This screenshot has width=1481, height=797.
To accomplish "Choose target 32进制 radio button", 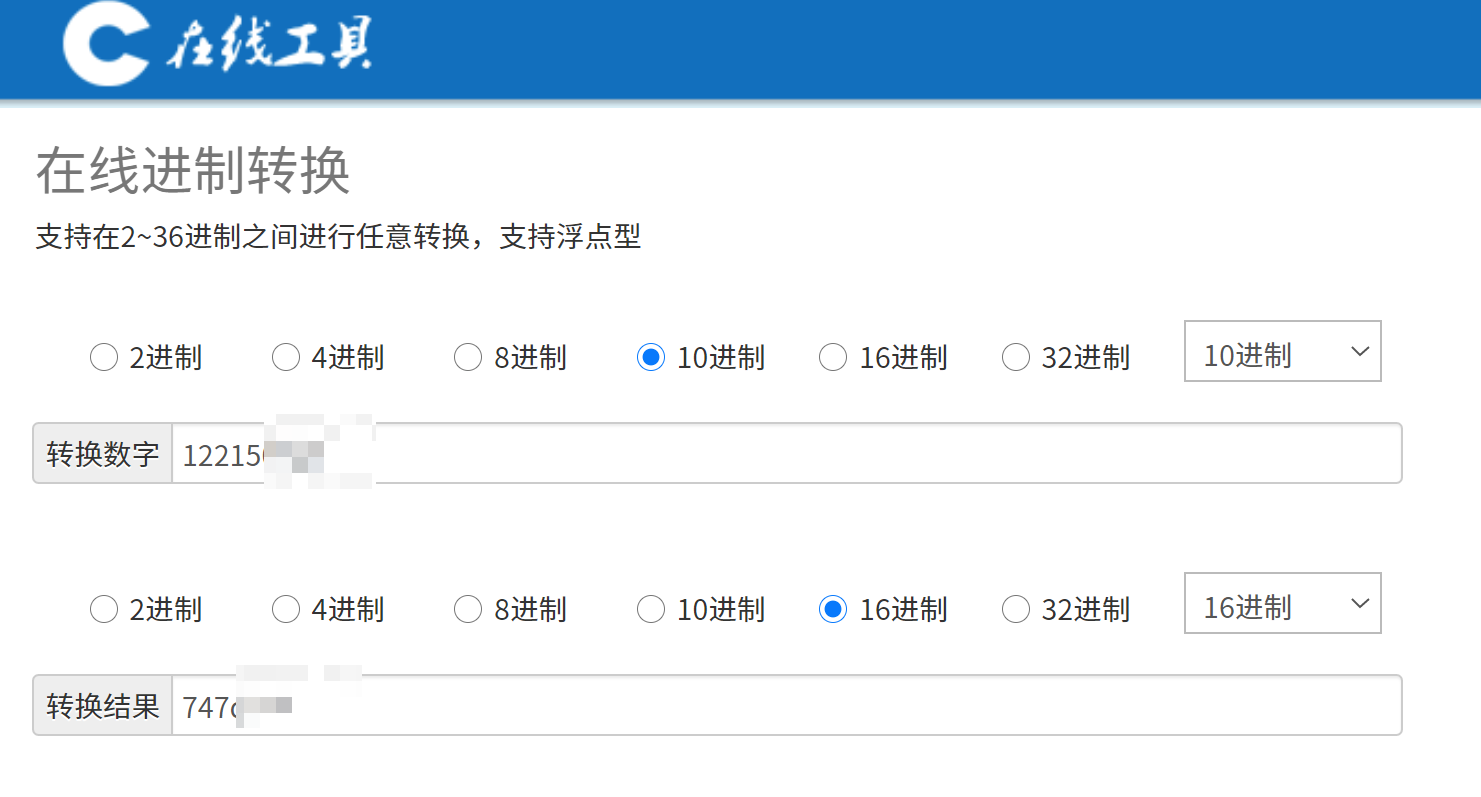I will [1016, 609].
